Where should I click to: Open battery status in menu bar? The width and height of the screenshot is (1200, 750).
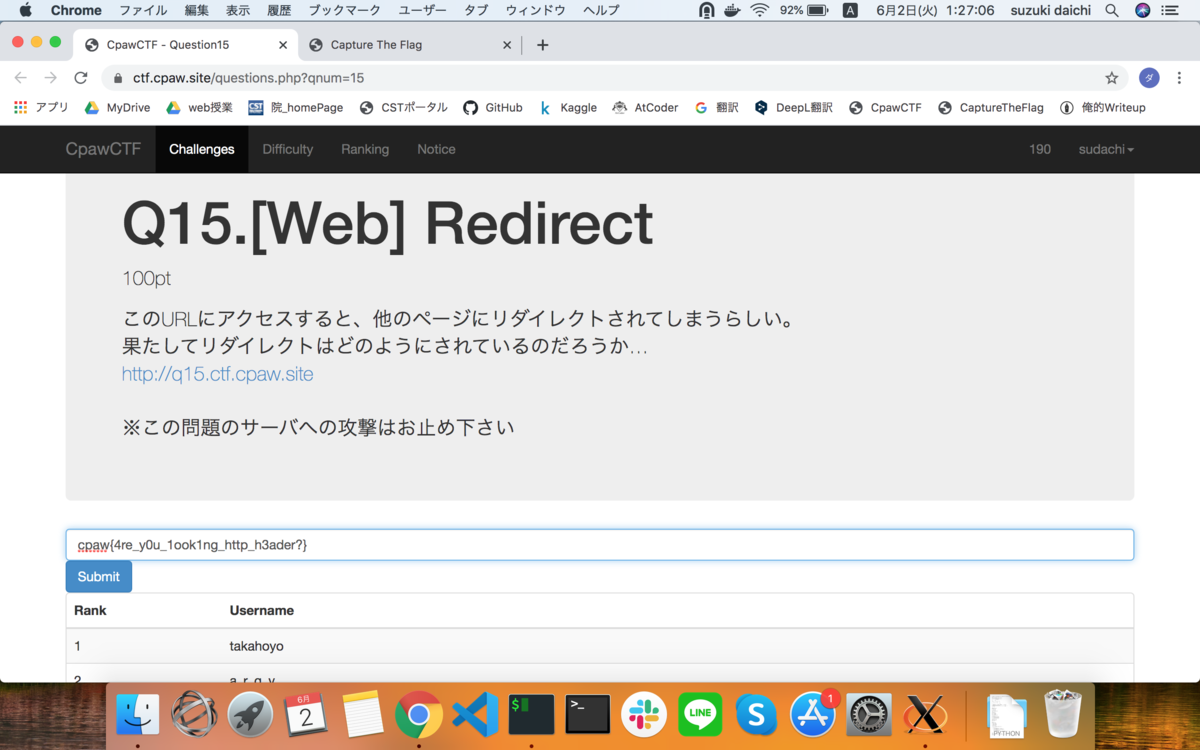(804, 10)
